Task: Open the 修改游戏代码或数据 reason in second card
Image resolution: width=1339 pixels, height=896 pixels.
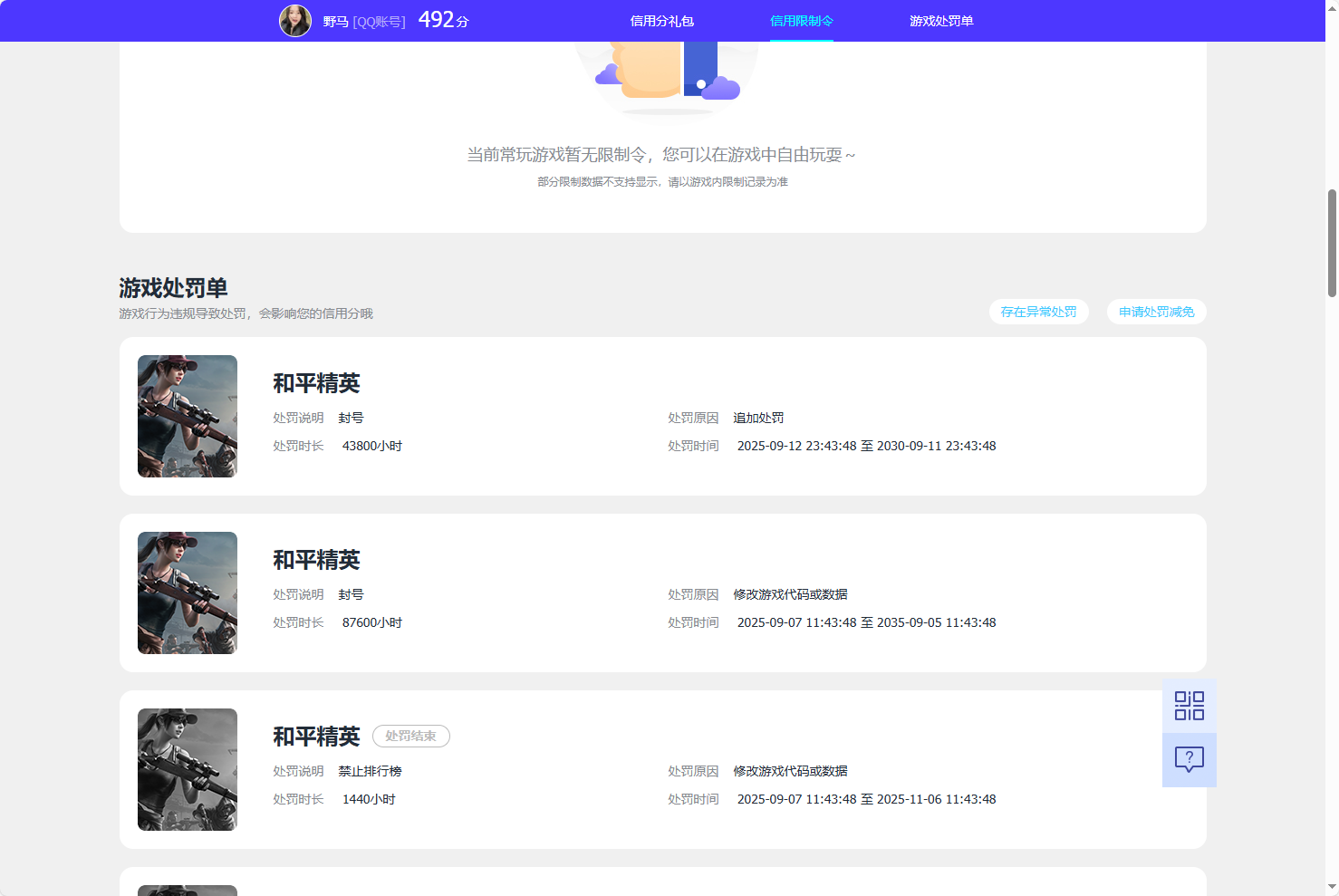Action: tap(789, 594)
